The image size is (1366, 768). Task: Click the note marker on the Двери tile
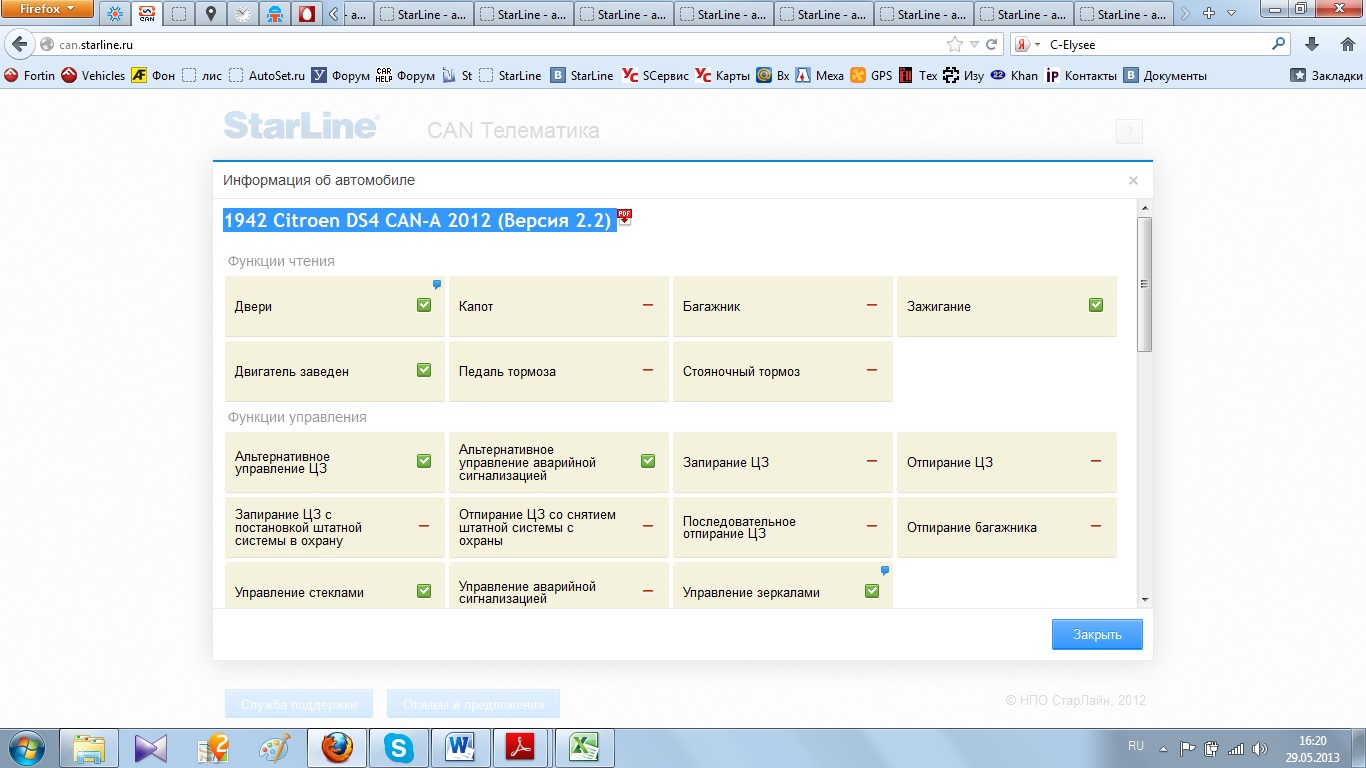click(x=437, y=285)
